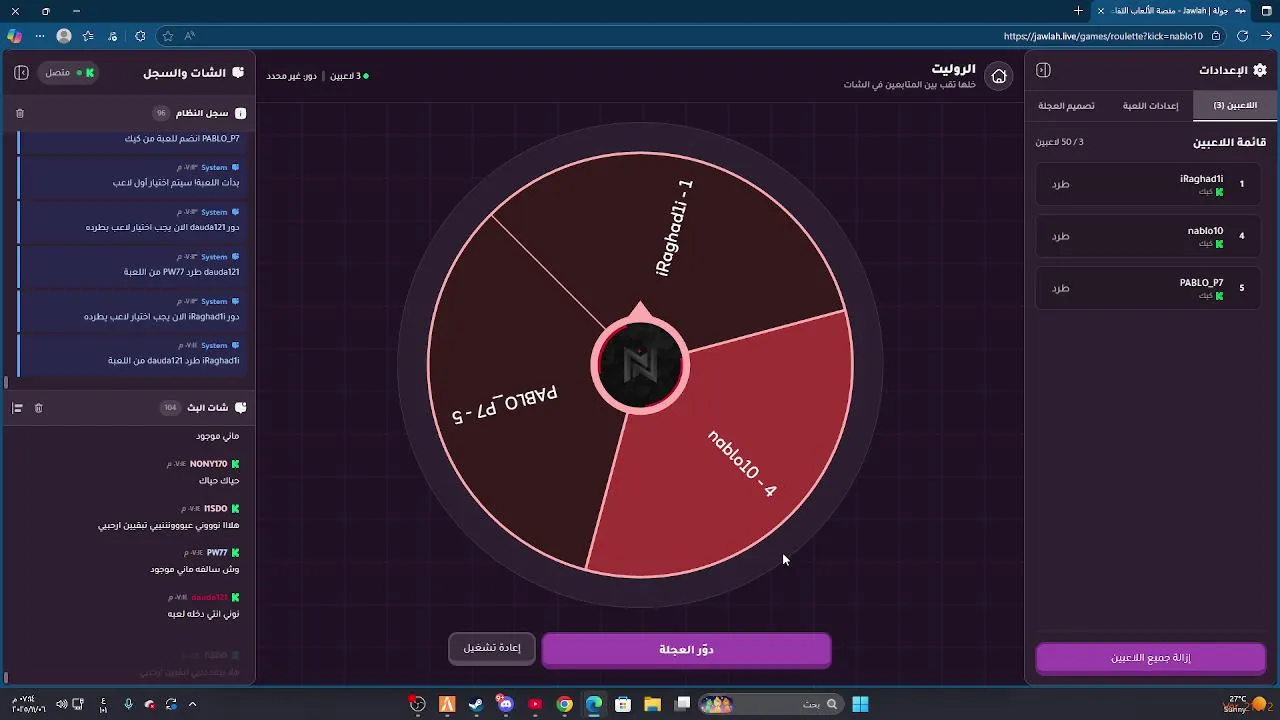Add this page to favorites star
The height and width of the screenshot is (720, 1280).
pyautogui.click(x=167, y=36)
